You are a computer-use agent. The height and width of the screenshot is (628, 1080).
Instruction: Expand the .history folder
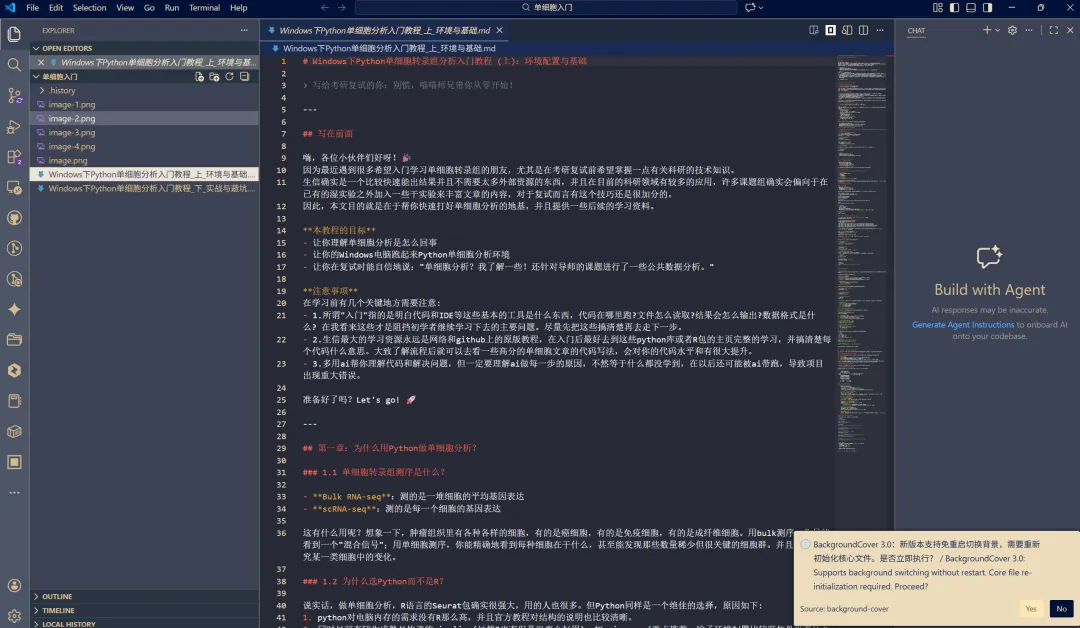click(x=145, y=90)
